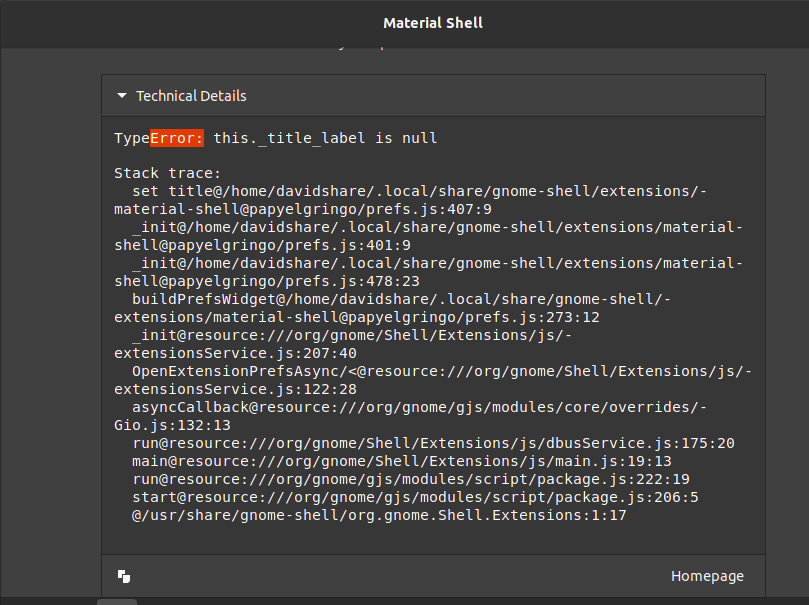
Task: Copy the error report with the copy icon
Action: [124, 576]
